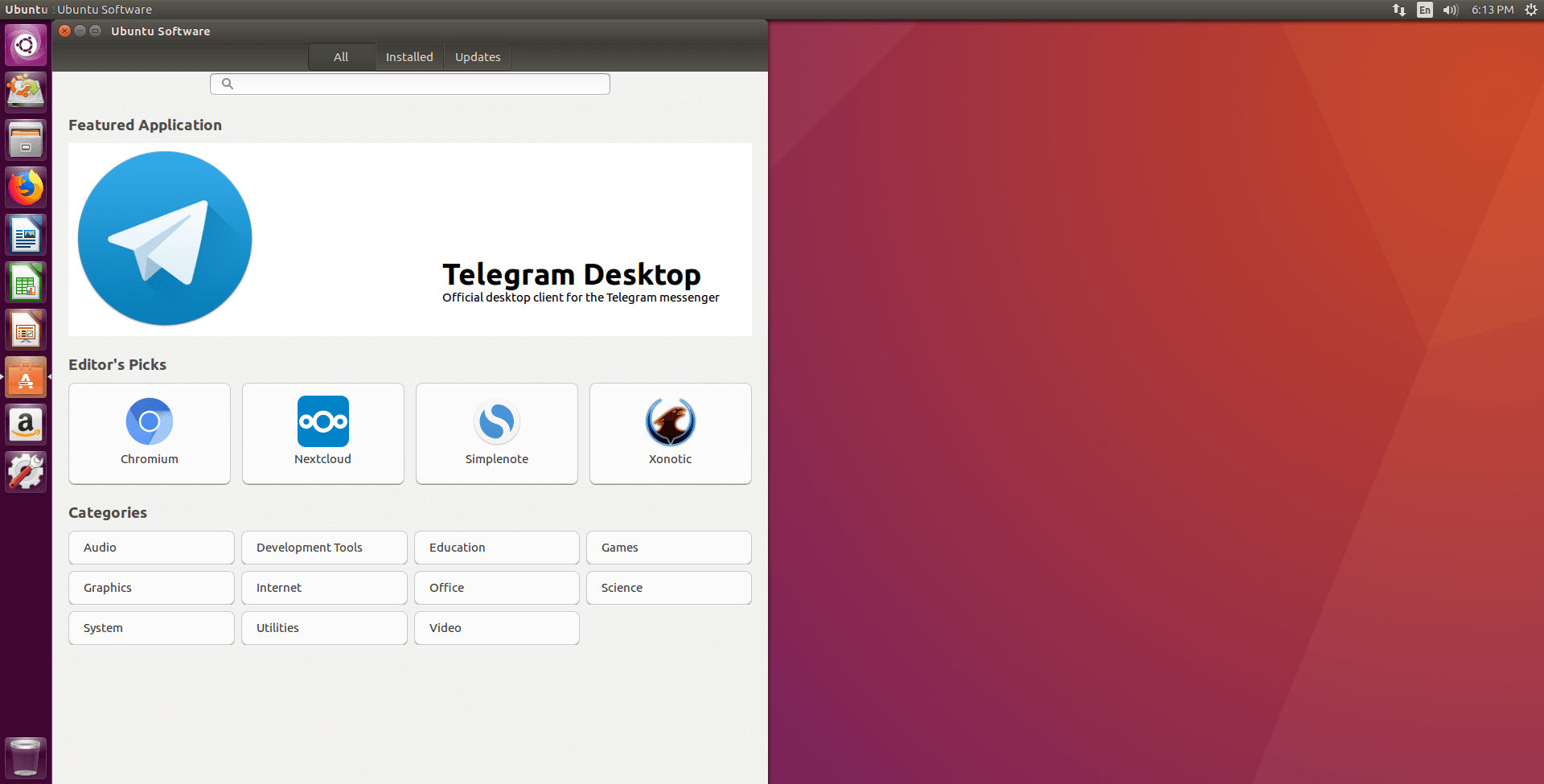Switch to the Installed tab

(x=409, y=57)
